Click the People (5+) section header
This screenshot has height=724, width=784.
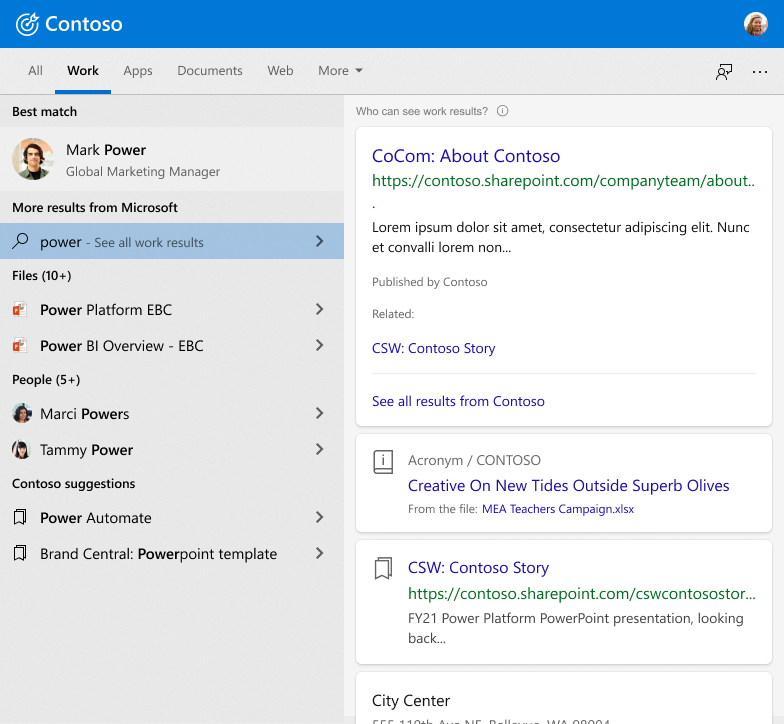point(46,380)
